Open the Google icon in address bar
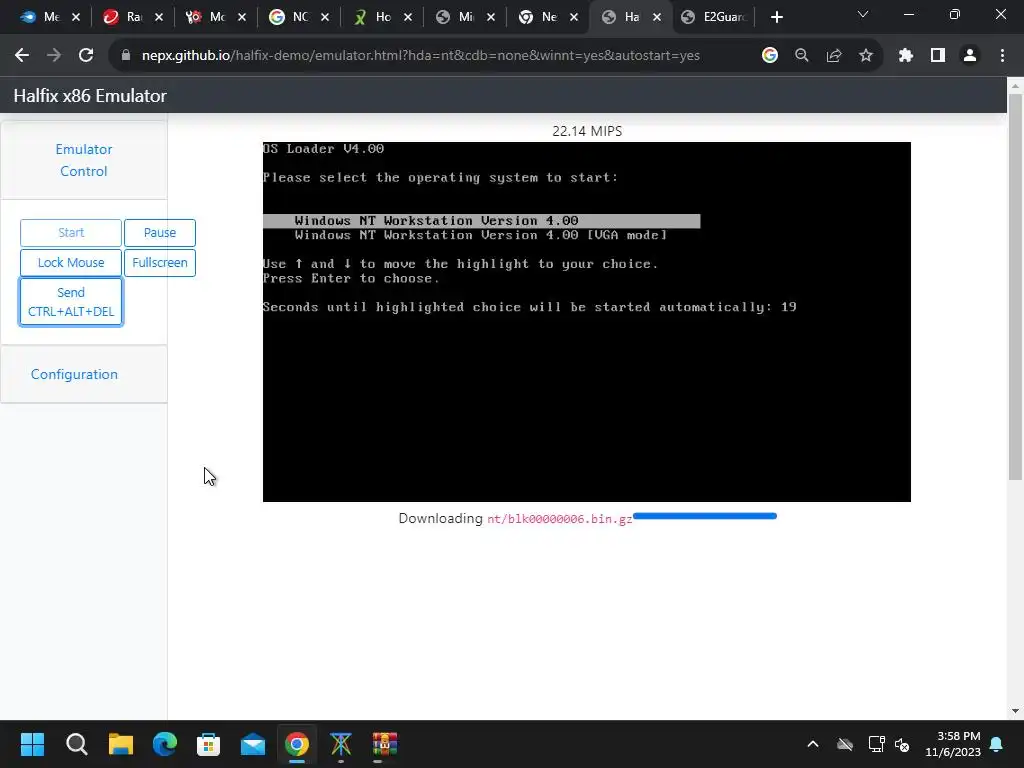This screenshot has height=768, width=1024. tap(770, 56)
